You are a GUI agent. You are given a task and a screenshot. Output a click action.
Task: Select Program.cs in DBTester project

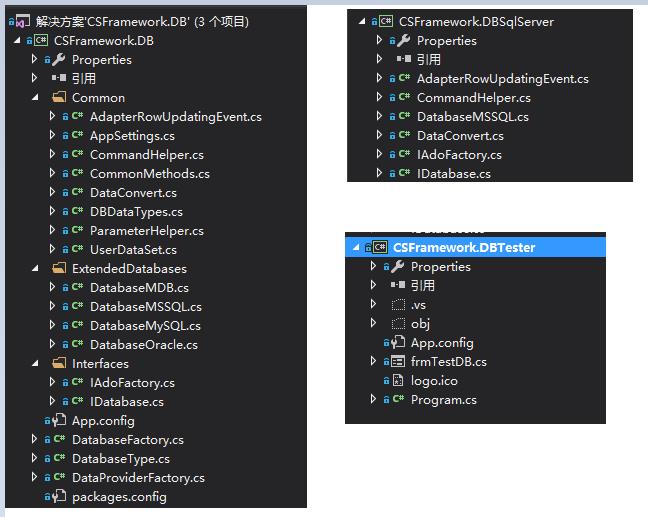443,399
